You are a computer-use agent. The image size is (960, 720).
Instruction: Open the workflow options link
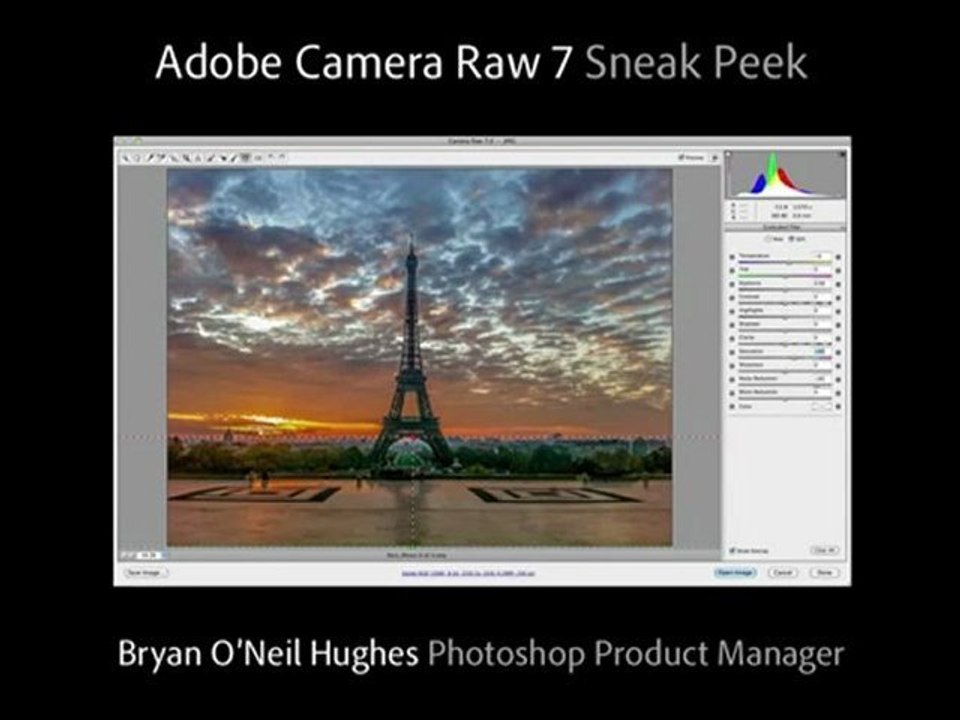point(468,574)
